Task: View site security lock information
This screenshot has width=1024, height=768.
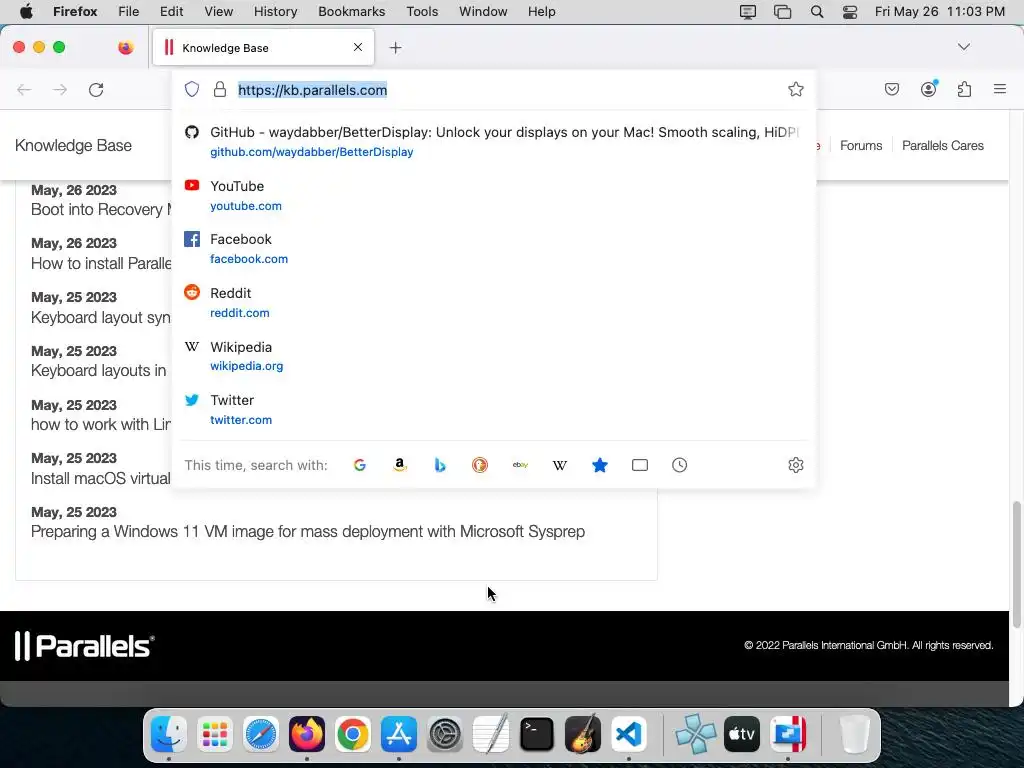Action: click(x=220, y=89)
